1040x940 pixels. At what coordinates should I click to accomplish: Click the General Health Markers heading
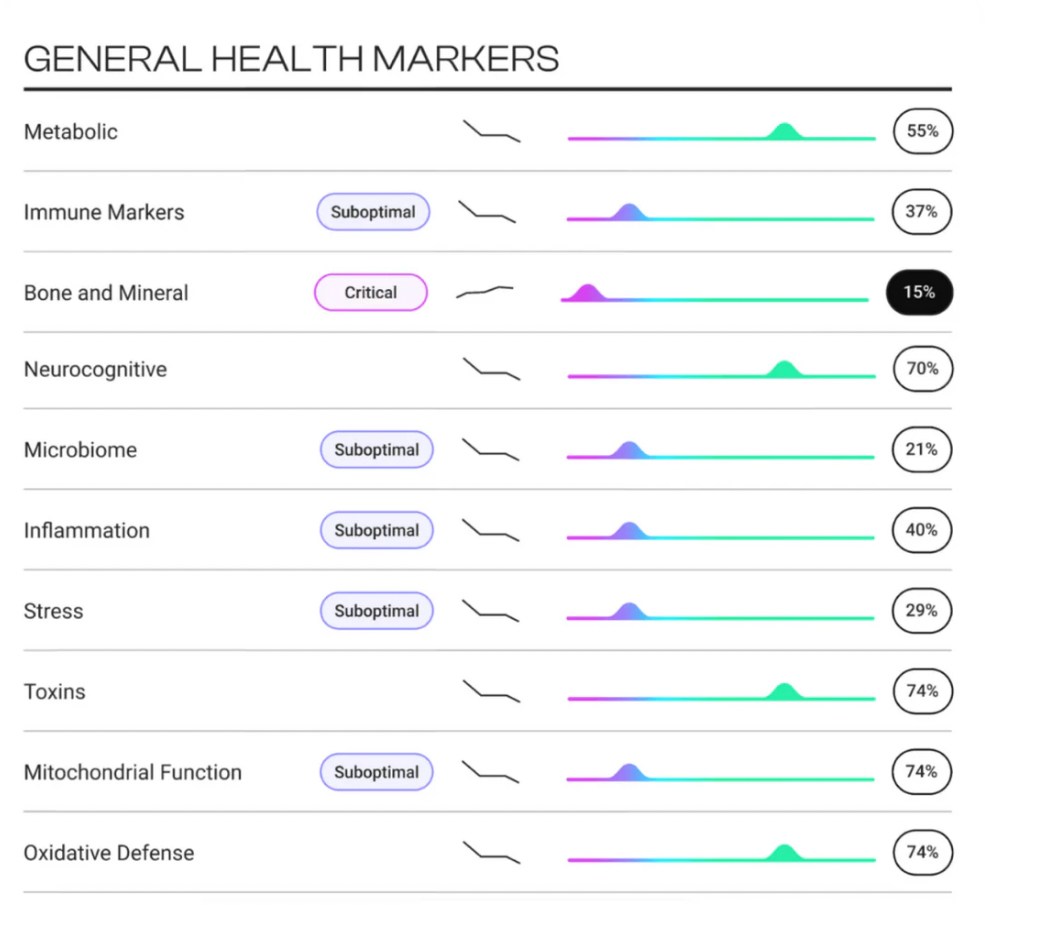[291, 58]
